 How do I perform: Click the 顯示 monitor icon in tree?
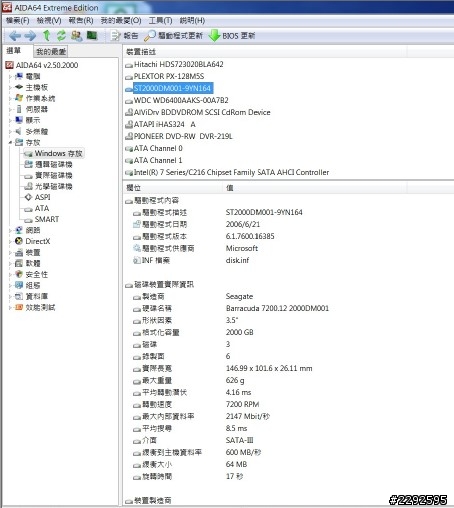(19, 120)
